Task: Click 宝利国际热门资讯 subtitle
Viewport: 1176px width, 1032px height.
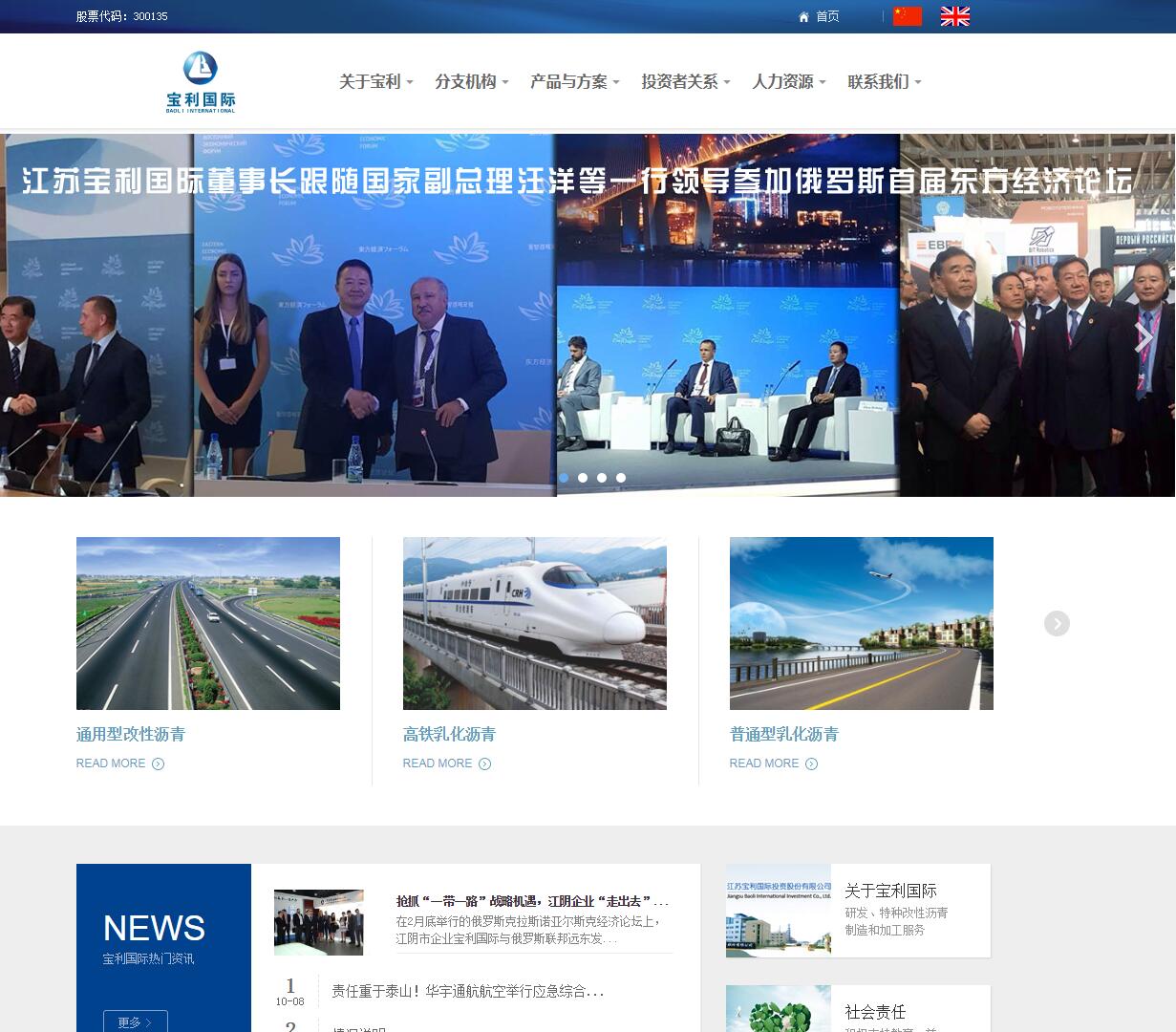Action: click(x=148, y=958)
